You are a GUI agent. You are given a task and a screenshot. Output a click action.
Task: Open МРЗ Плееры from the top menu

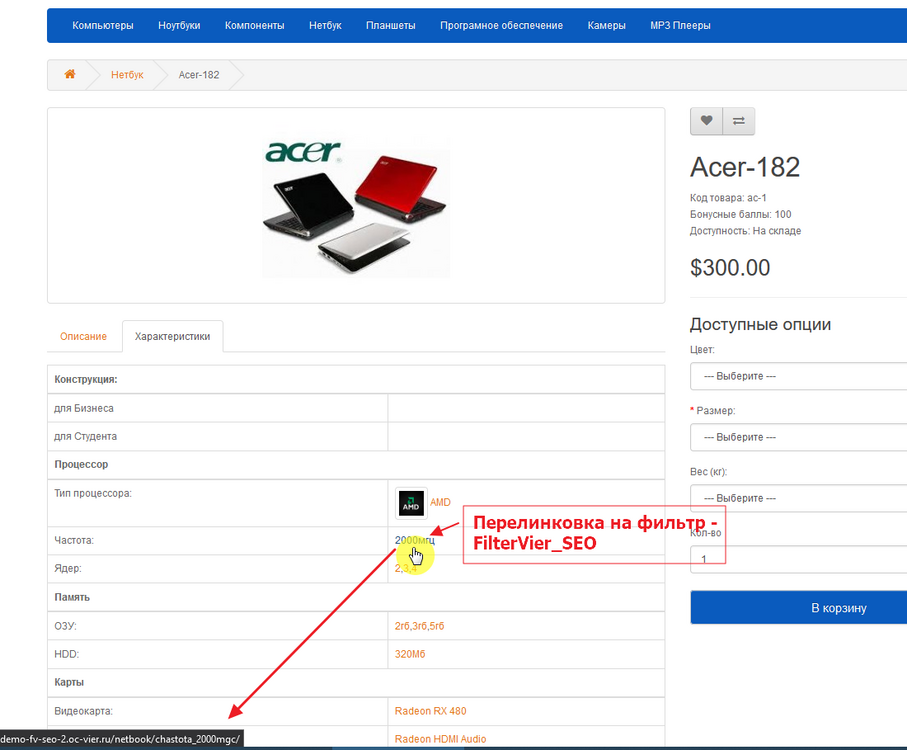coord(679,25)
